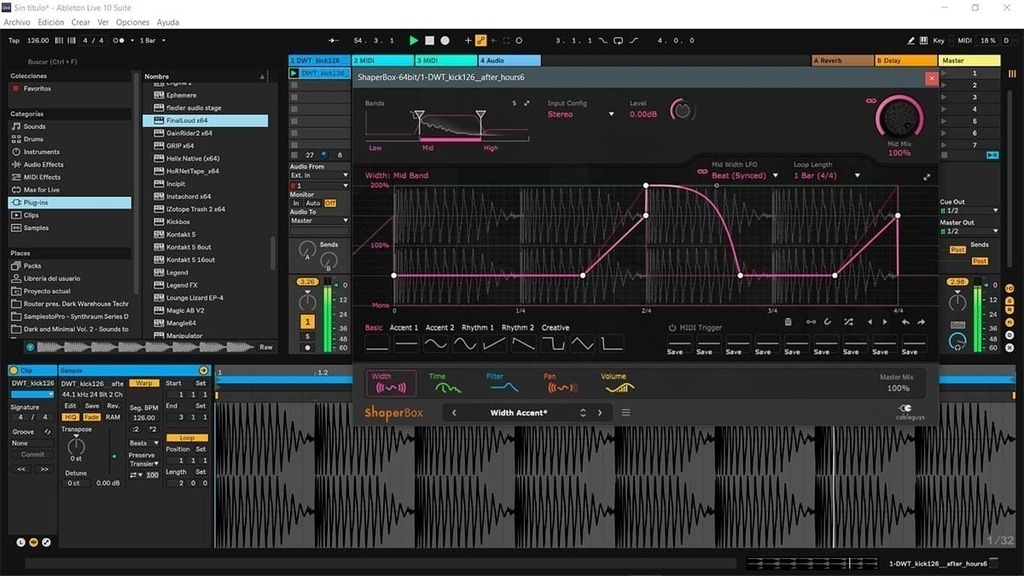This screenshot has height=576, width=1024.
Task: Open the Loop Length 1 Bar (4/4) dropdown
Action: coord(827,176)
